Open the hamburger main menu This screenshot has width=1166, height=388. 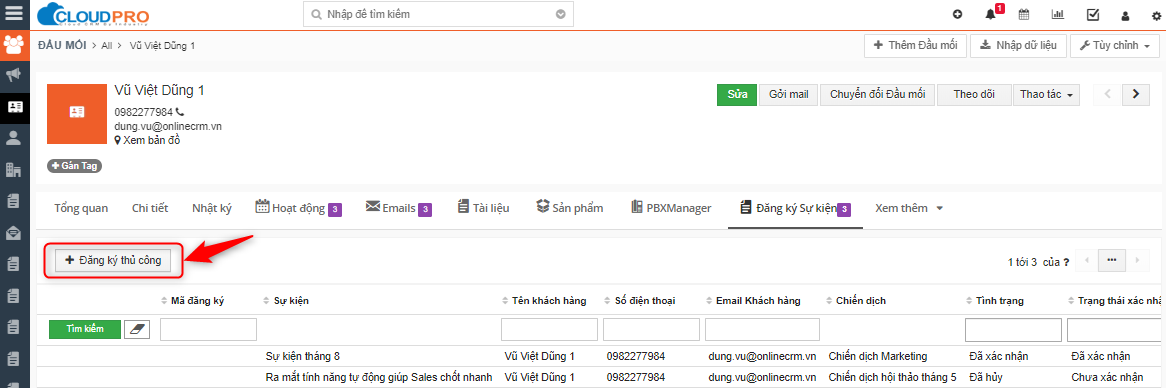[x=13, y=14]
